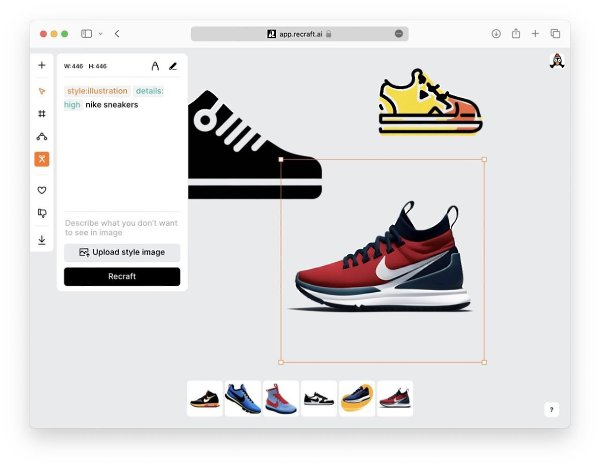
Task: Open the text style 'A' icon
Action: tap(155, 66)
